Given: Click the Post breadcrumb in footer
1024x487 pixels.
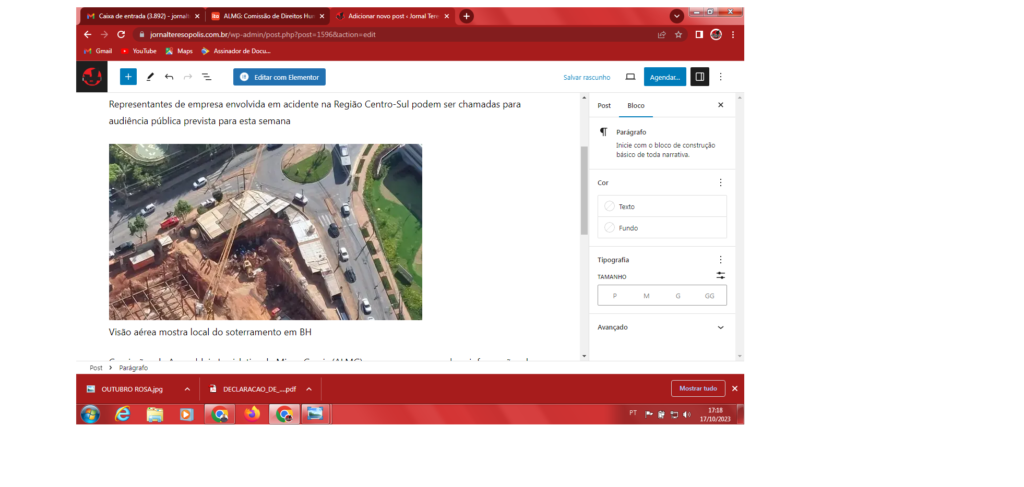Looking at the screenshot, I should click(96, 368).
